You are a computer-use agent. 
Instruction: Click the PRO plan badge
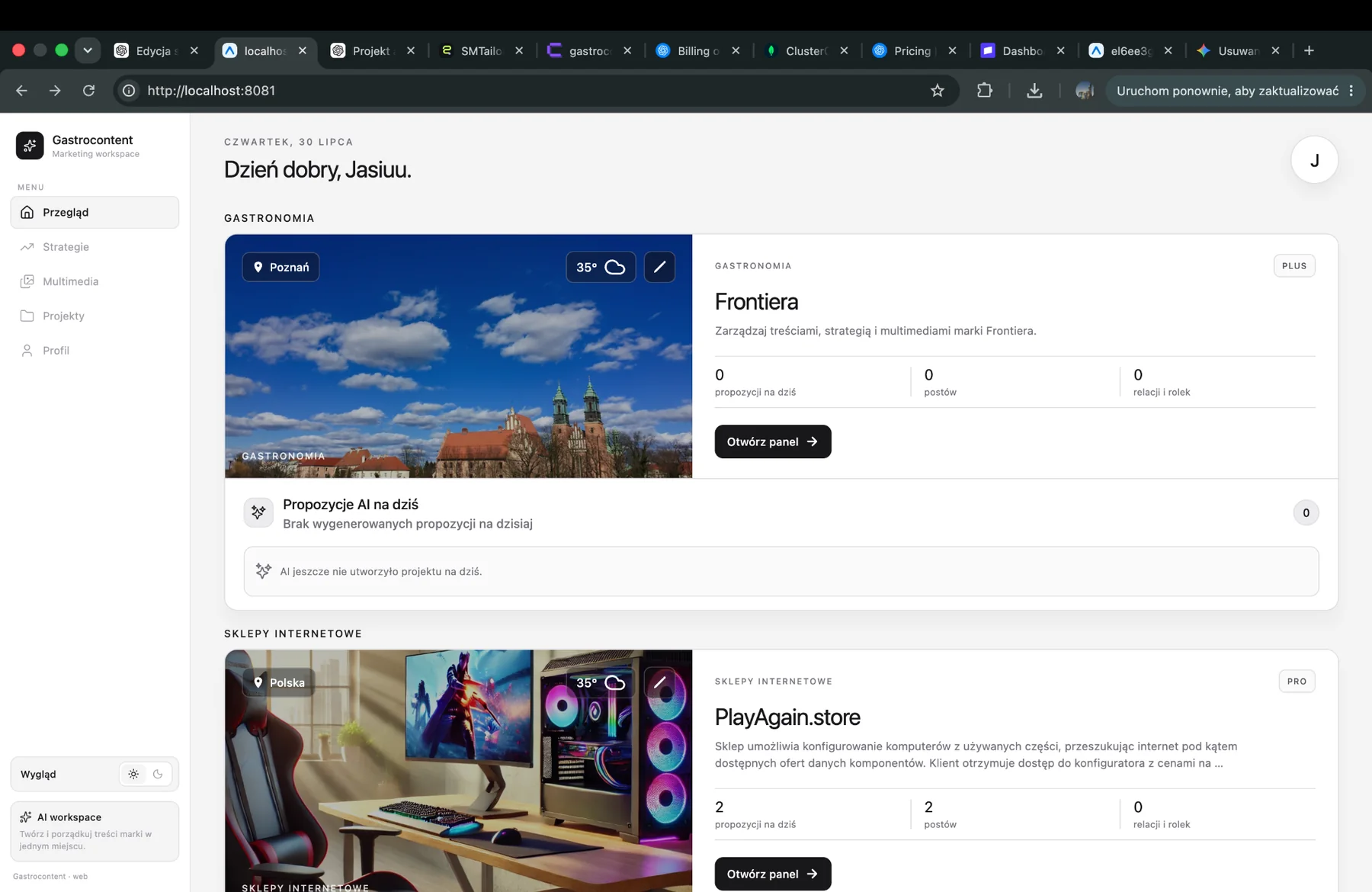click(1297, 682)
